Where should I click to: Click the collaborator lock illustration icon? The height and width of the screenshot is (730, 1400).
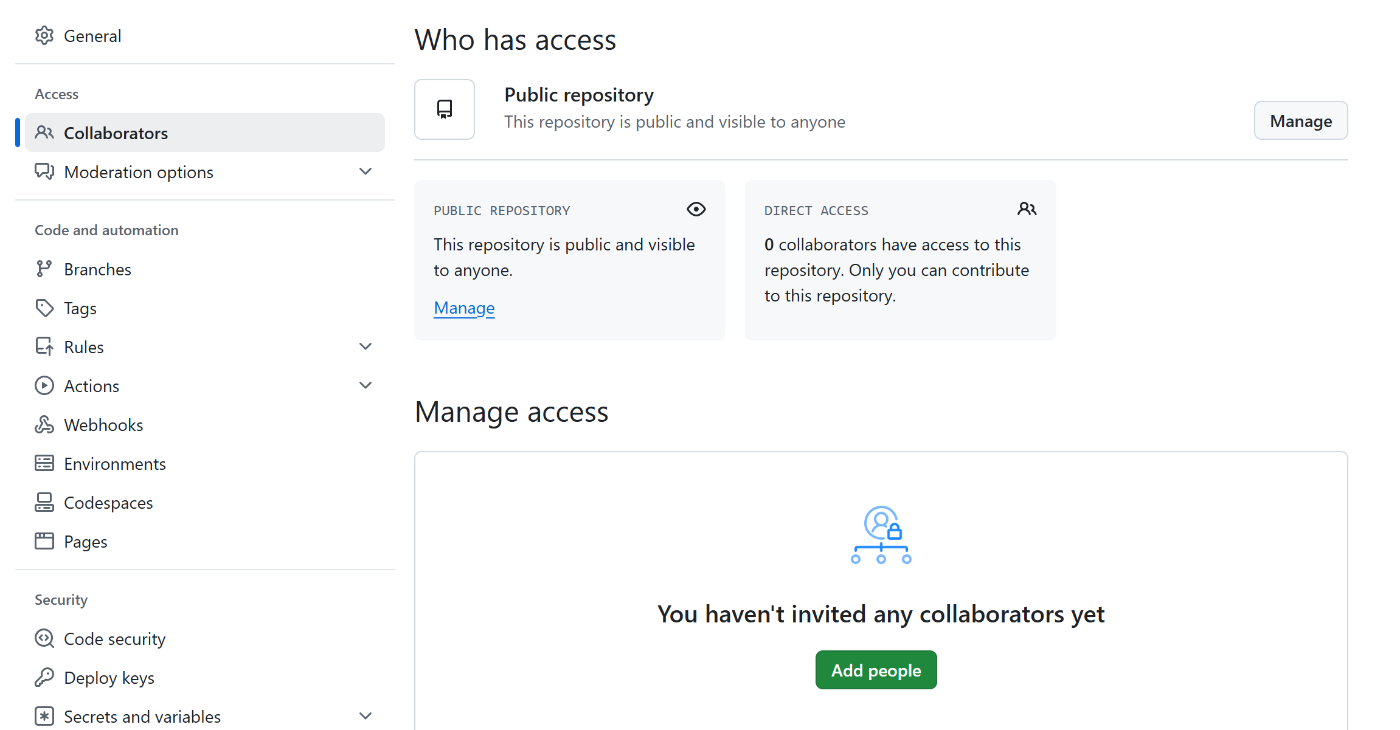[x=881, y=535]
